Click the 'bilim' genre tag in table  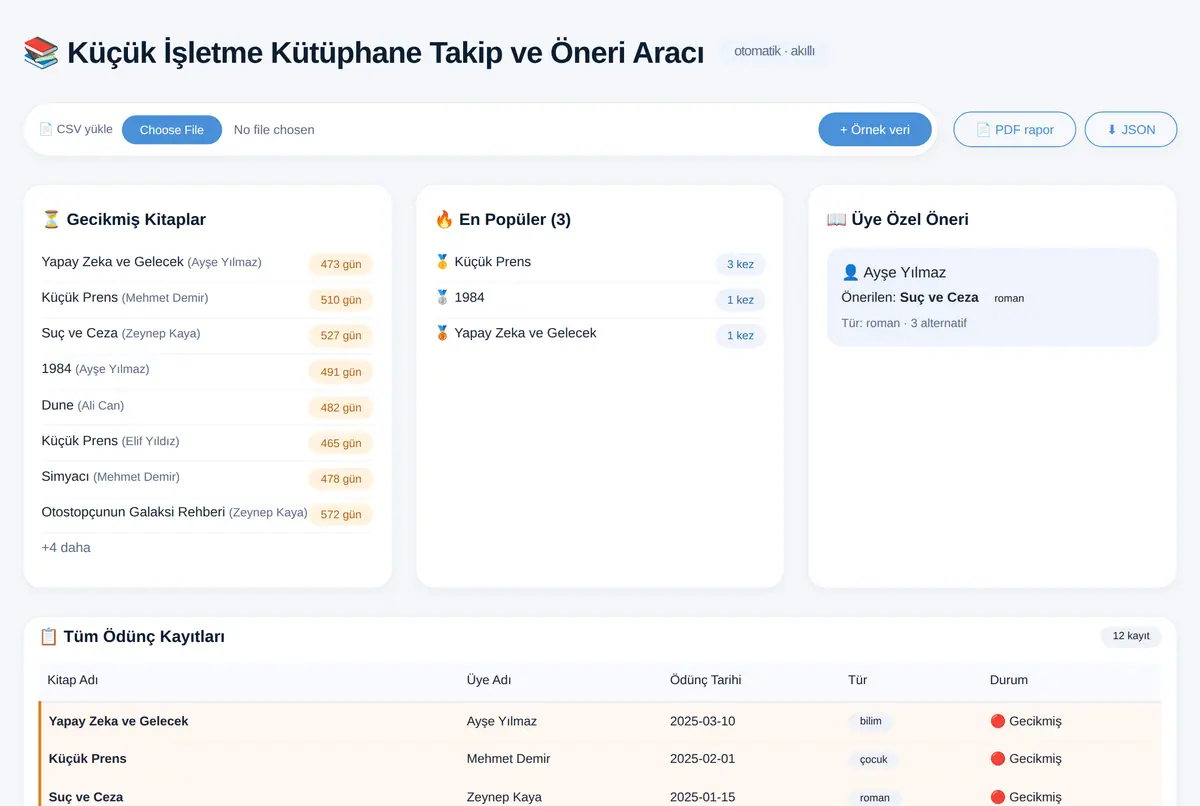tap(871, 721)
